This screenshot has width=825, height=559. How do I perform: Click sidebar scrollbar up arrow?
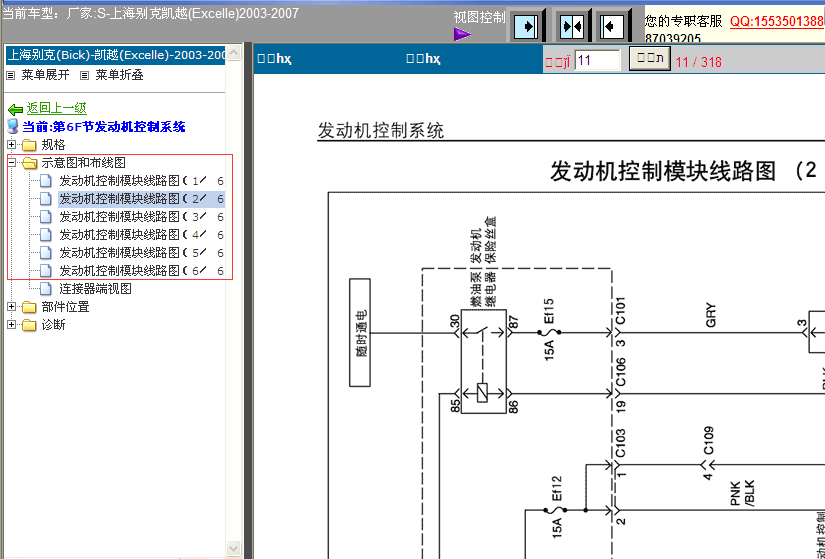pos(233,53)
